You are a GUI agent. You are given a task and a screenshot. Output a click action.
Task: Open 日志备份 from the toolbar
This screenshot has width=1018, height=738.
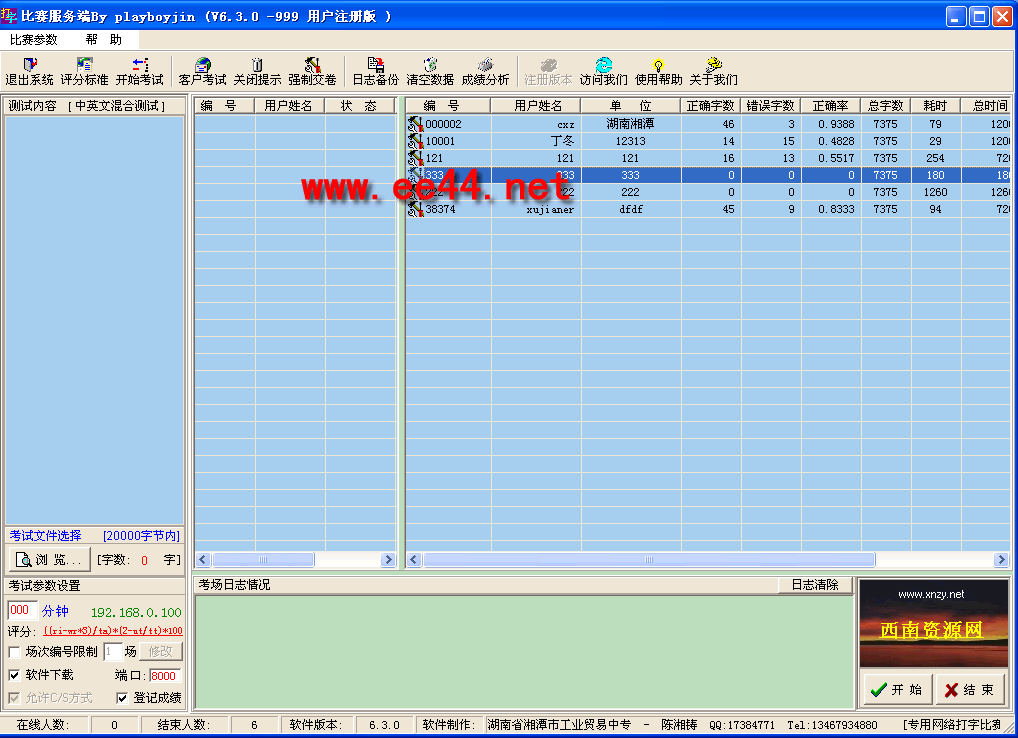[375, 71]
